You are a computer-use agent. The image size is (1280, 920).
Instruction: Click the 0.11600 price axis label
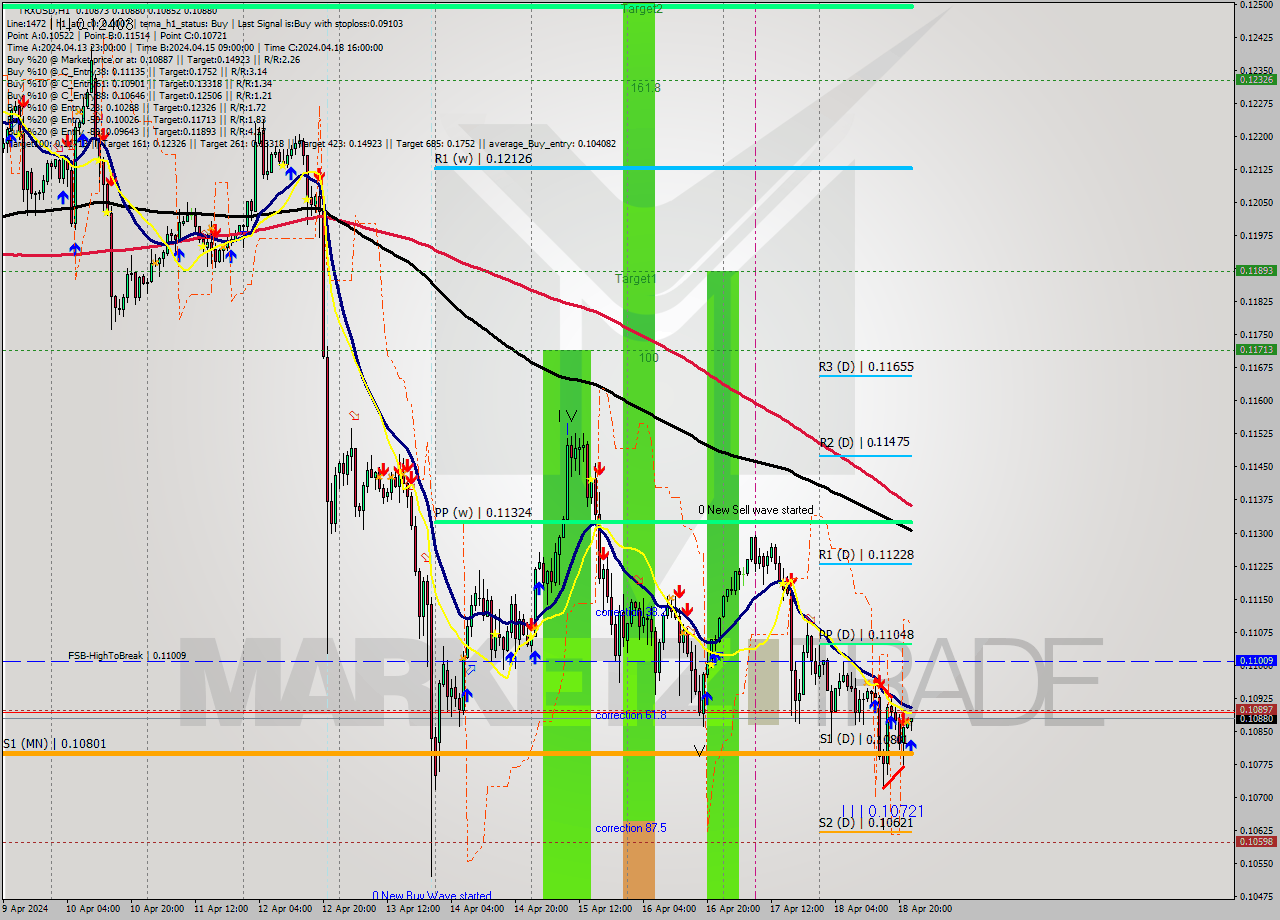pyautogui.click(x=1256, y=400)
